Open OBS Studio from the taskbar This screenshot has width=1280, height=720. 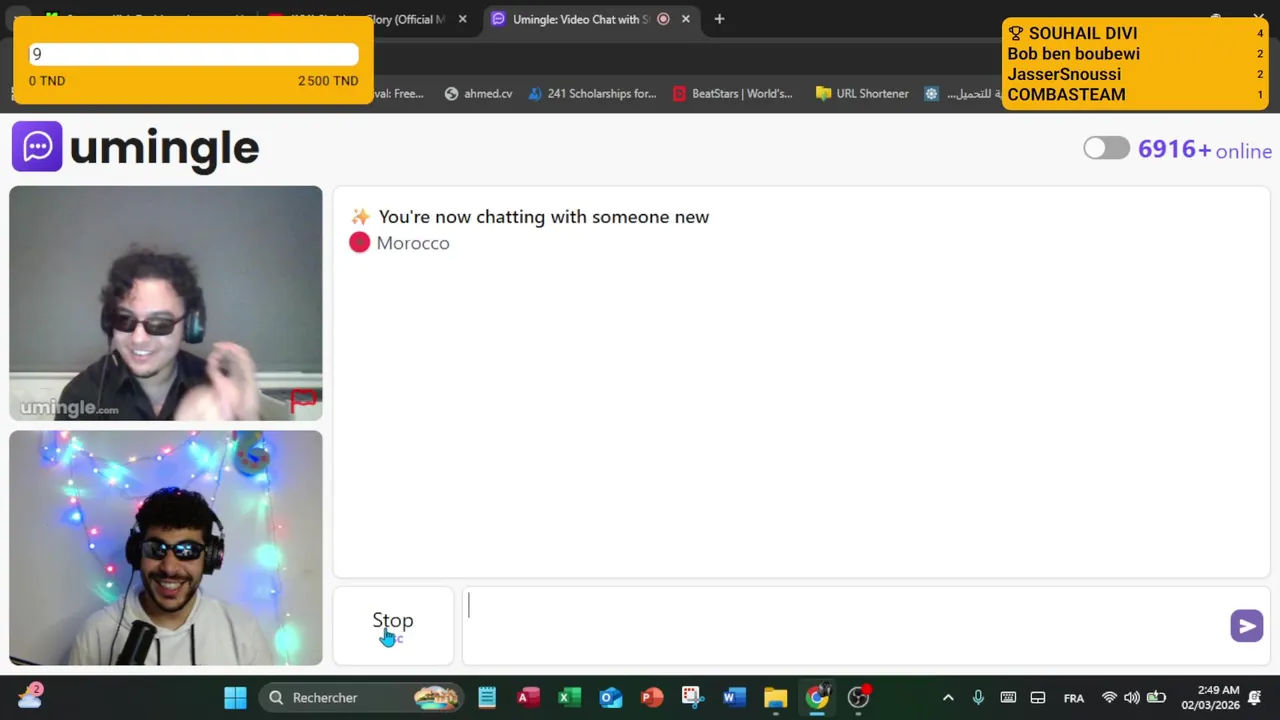point(858,697)
